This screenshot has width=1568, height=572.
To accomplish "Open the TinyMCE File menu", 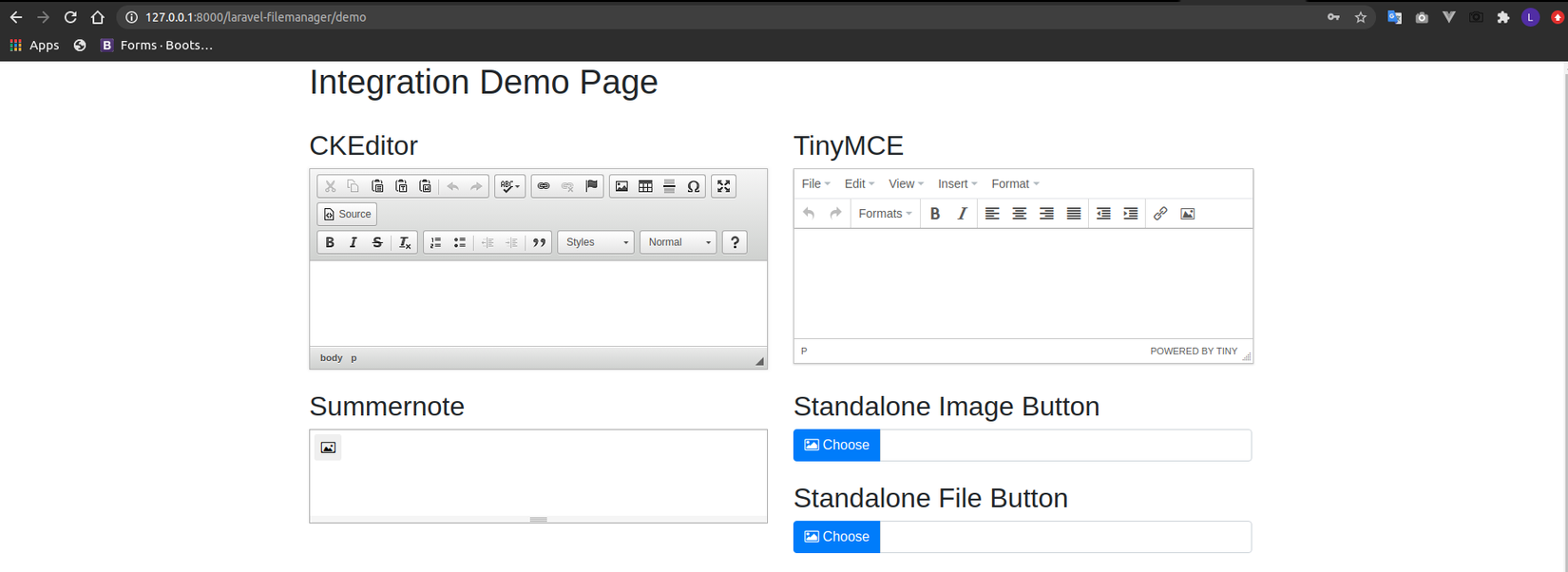I will point(815,183).
